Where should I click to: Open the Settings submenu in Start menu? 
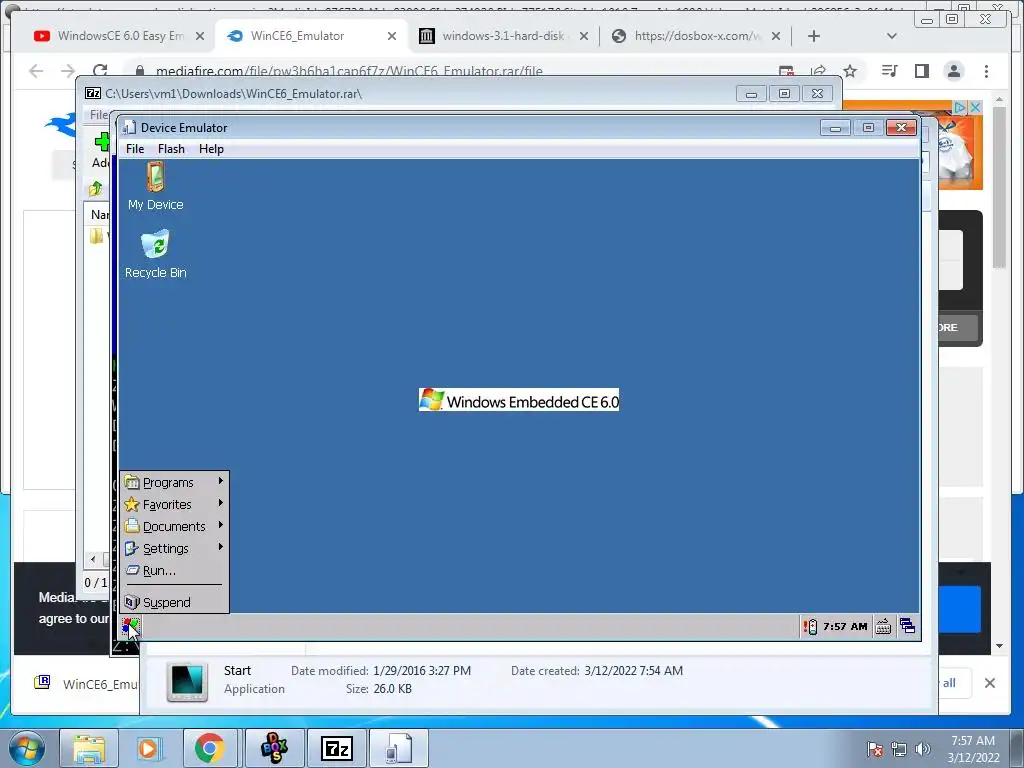(x=174, y=549)
